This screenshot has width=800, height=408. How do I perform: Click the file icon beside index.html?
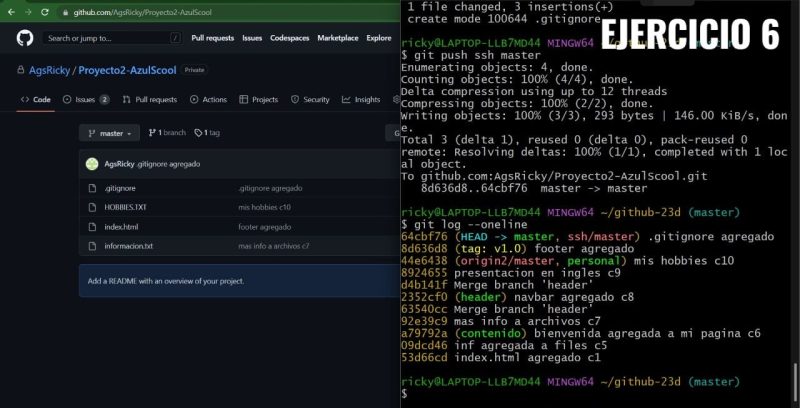click(92, 227)
